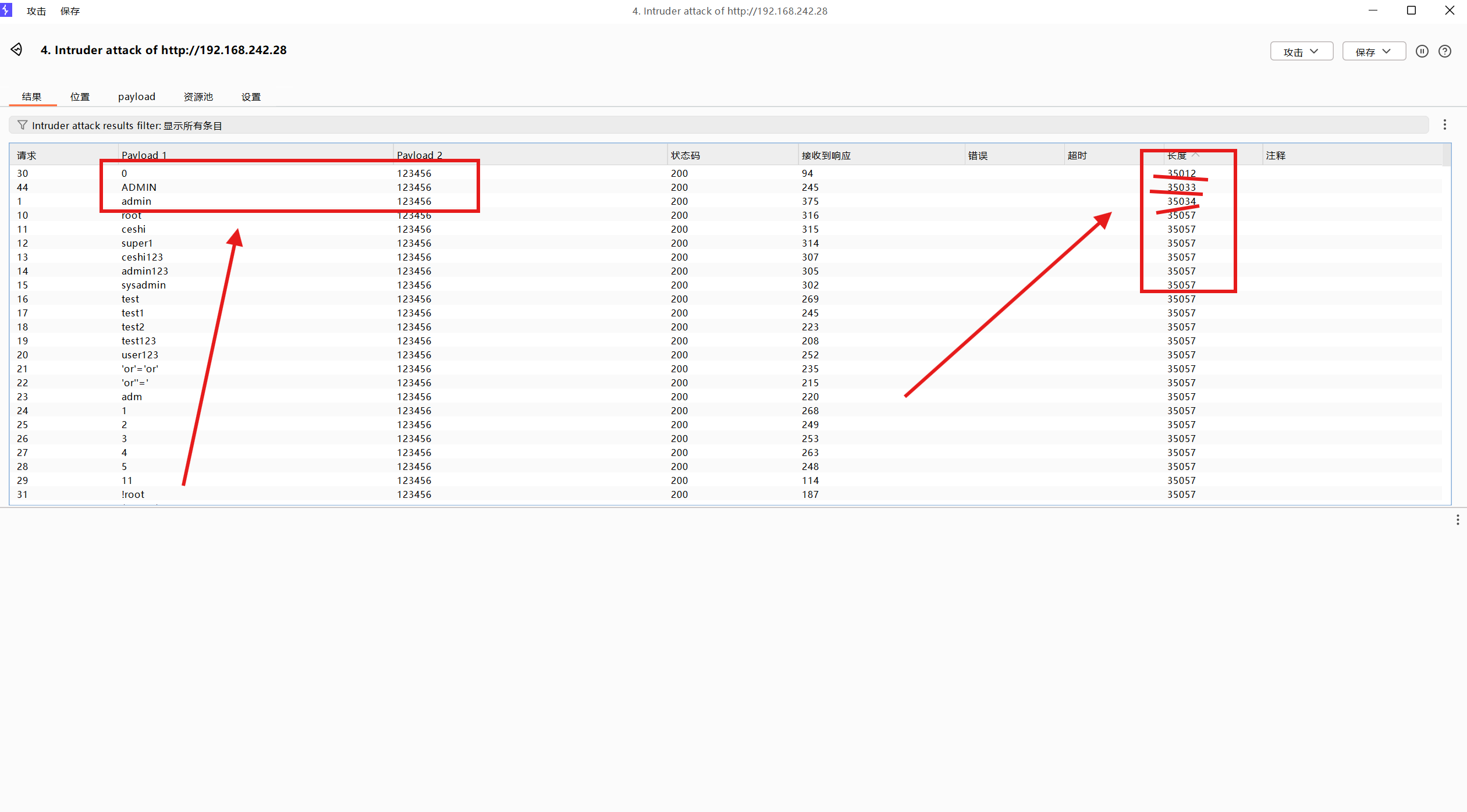This screenshot has width=1467, height=812.
Task: Open the 攻击 menu in title bar
Action: pos(36,11)
